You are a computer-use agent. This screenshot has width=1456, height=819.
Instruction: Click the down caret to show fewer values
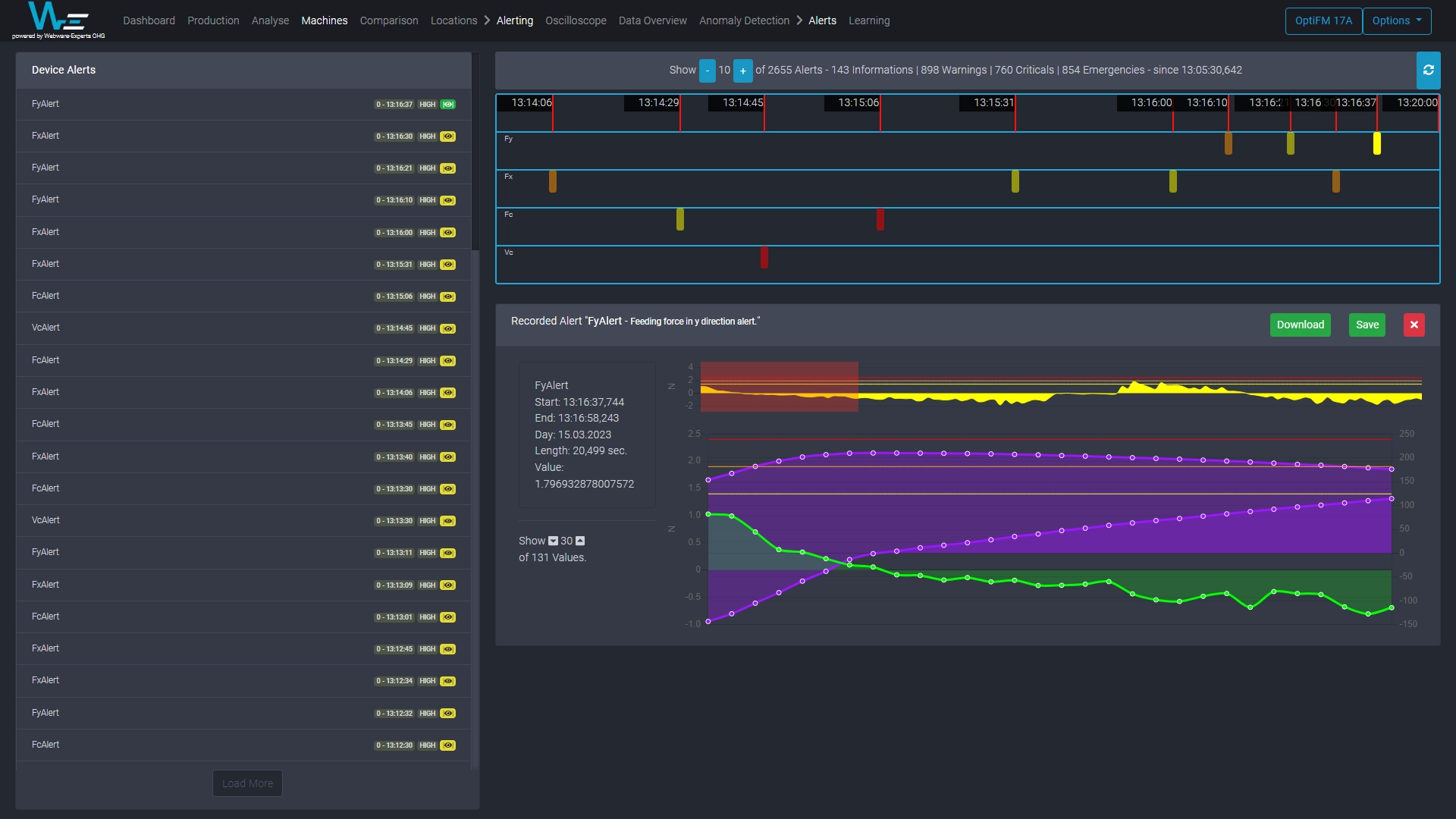coord(553,541)
